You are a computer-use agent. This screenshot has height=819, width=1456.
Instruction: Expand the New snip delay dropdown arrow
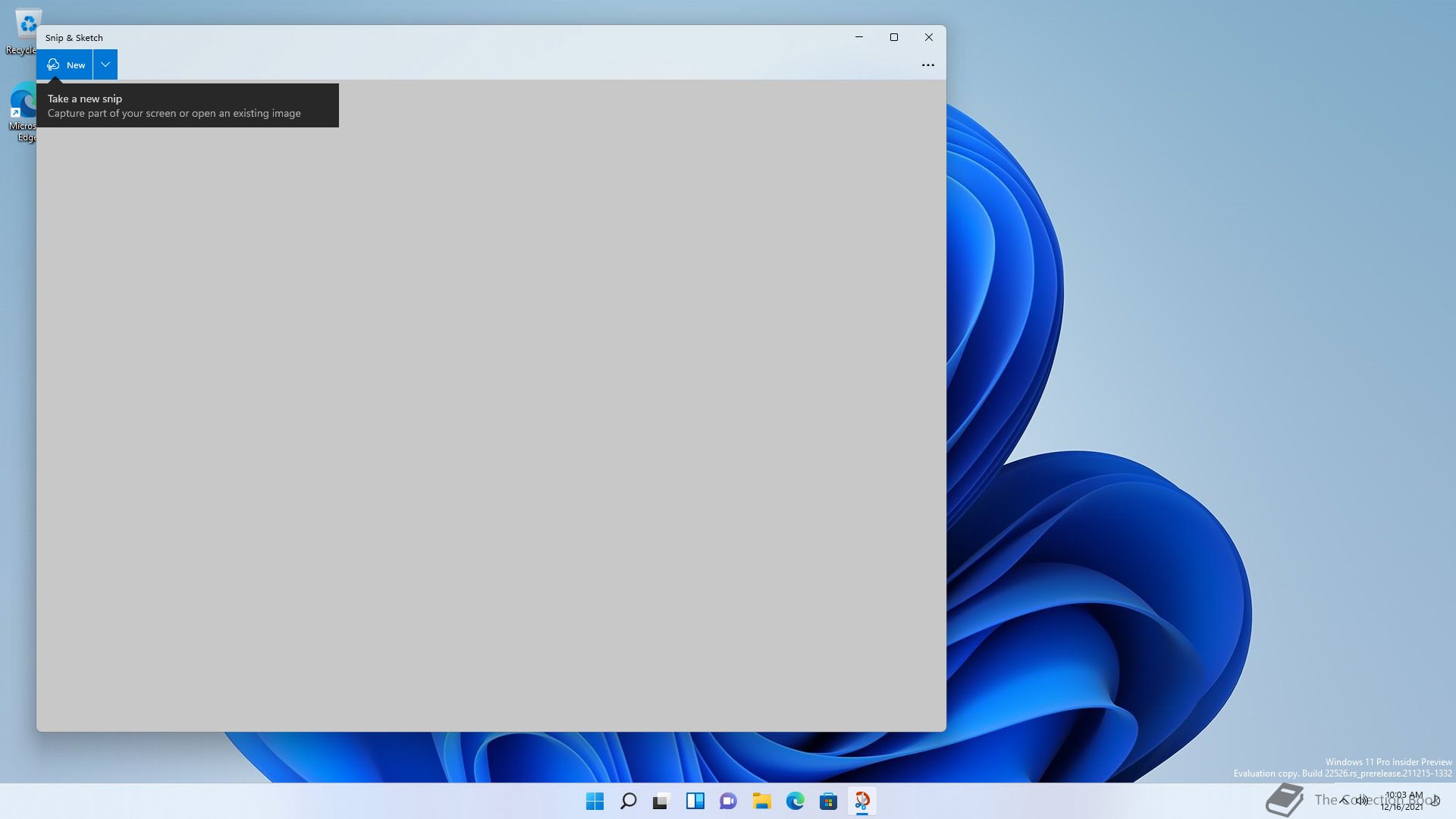click(105, 64)
